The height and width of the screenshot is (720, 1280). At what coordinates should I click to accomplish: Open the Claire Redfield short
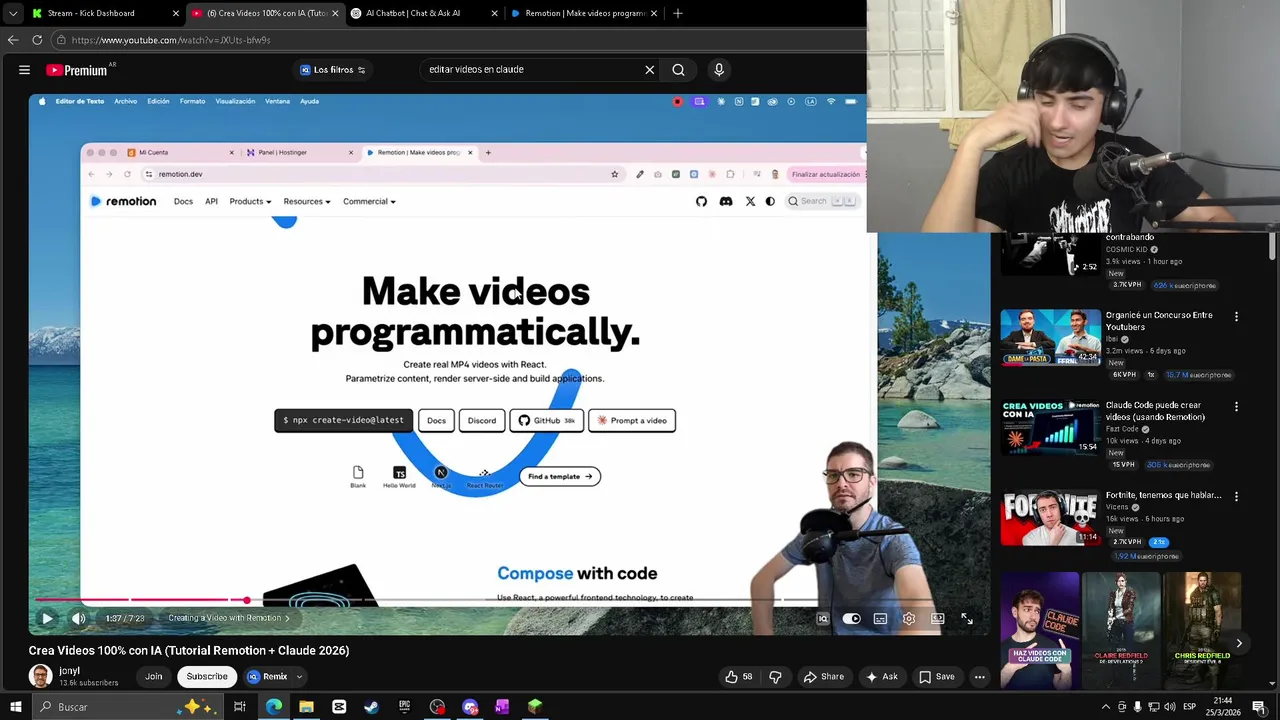click(x=1121, y=630)
